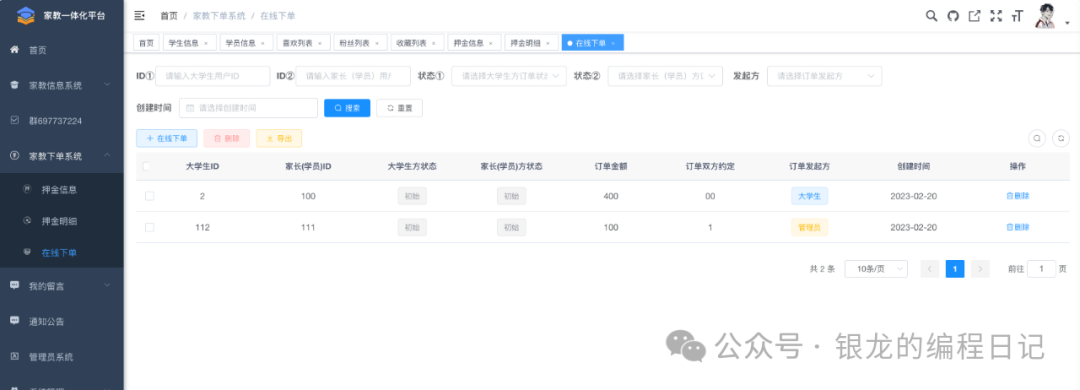The image size is (1080, 390).
Task: Go to the next page arrow
Action: pos(980,269)
